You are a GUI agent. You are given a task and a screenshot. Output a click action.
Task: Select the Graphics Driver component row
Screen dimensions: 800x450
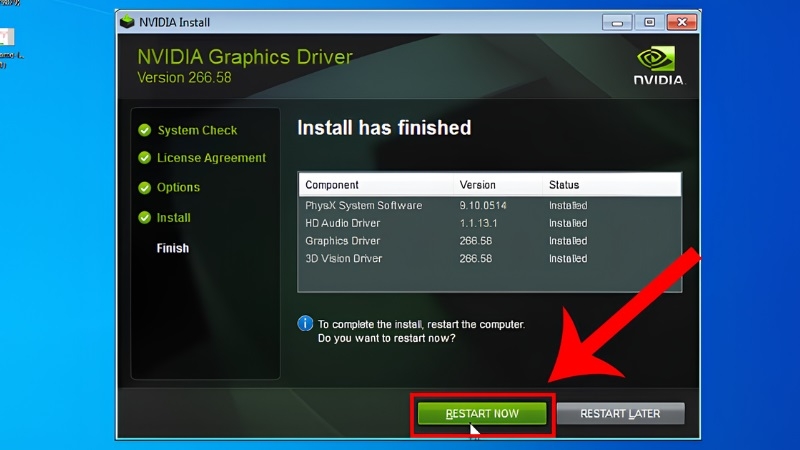489,241
